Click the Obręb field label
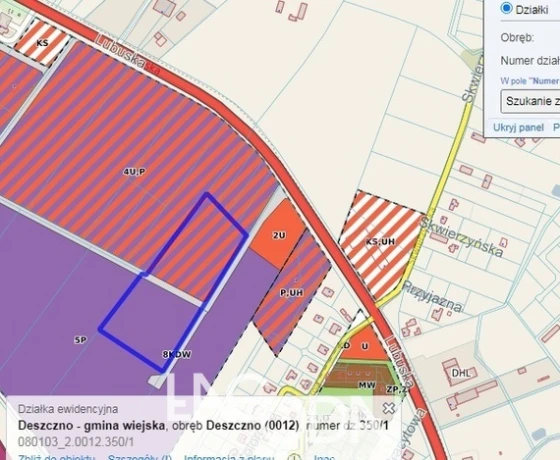The height and width of the screenshot is (460, 560). tap(517, 38)
